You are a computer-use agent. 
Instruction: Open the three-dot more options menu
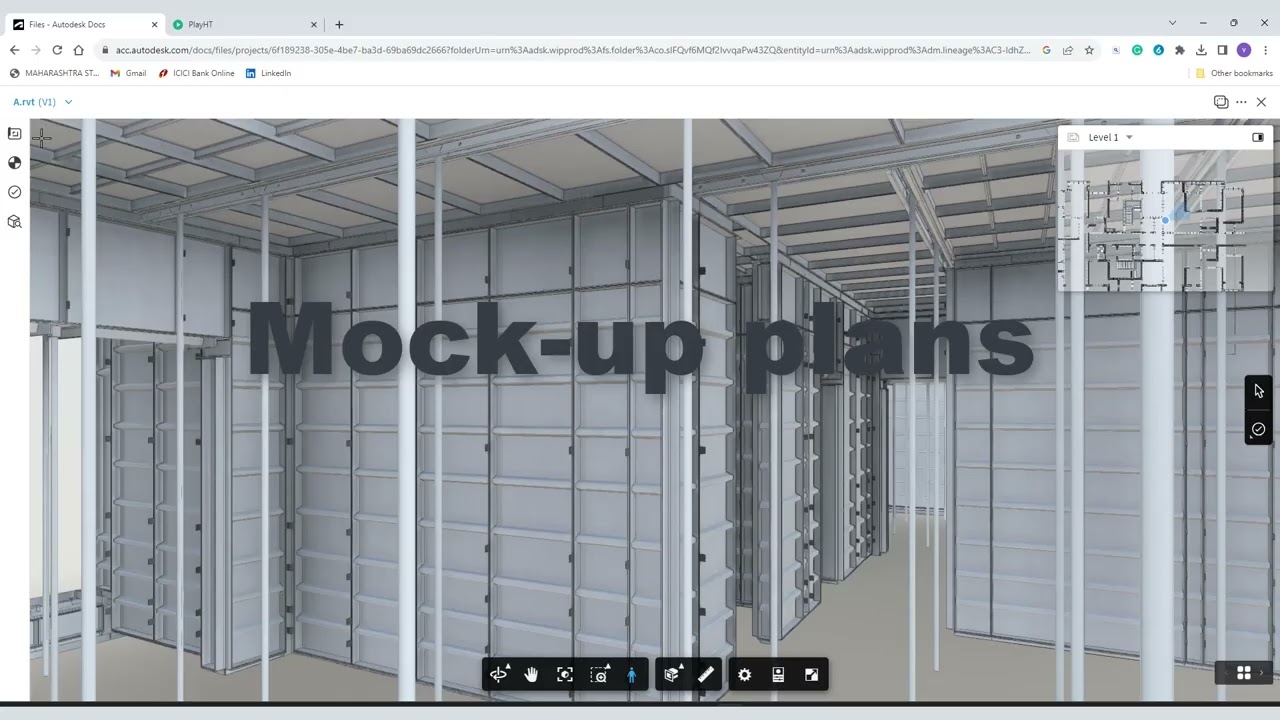pyautogui.click(x=1241, y=102)
